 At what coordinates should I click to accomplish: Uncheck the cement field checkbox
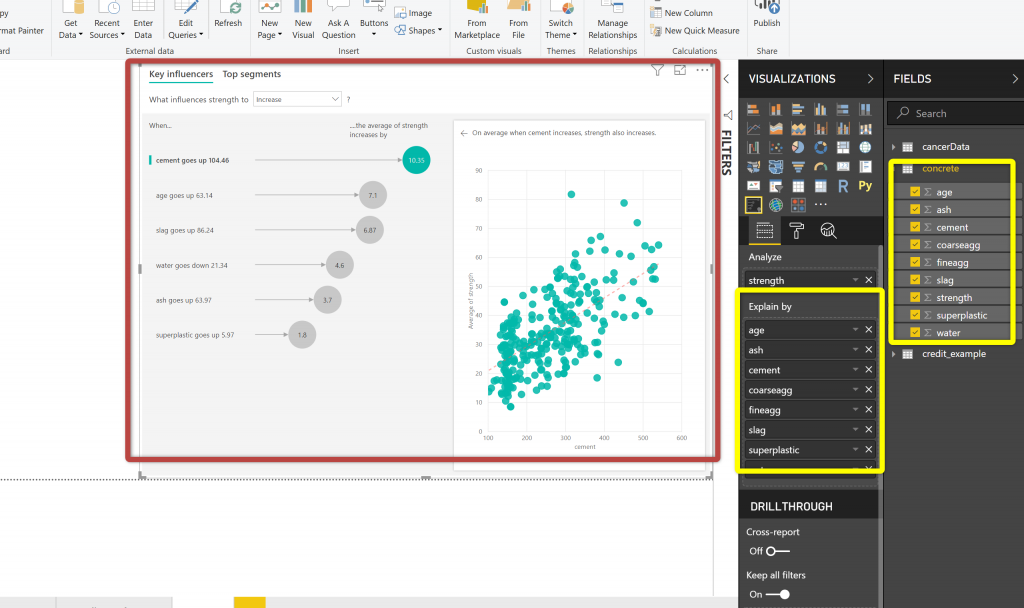tap(915, 227)
